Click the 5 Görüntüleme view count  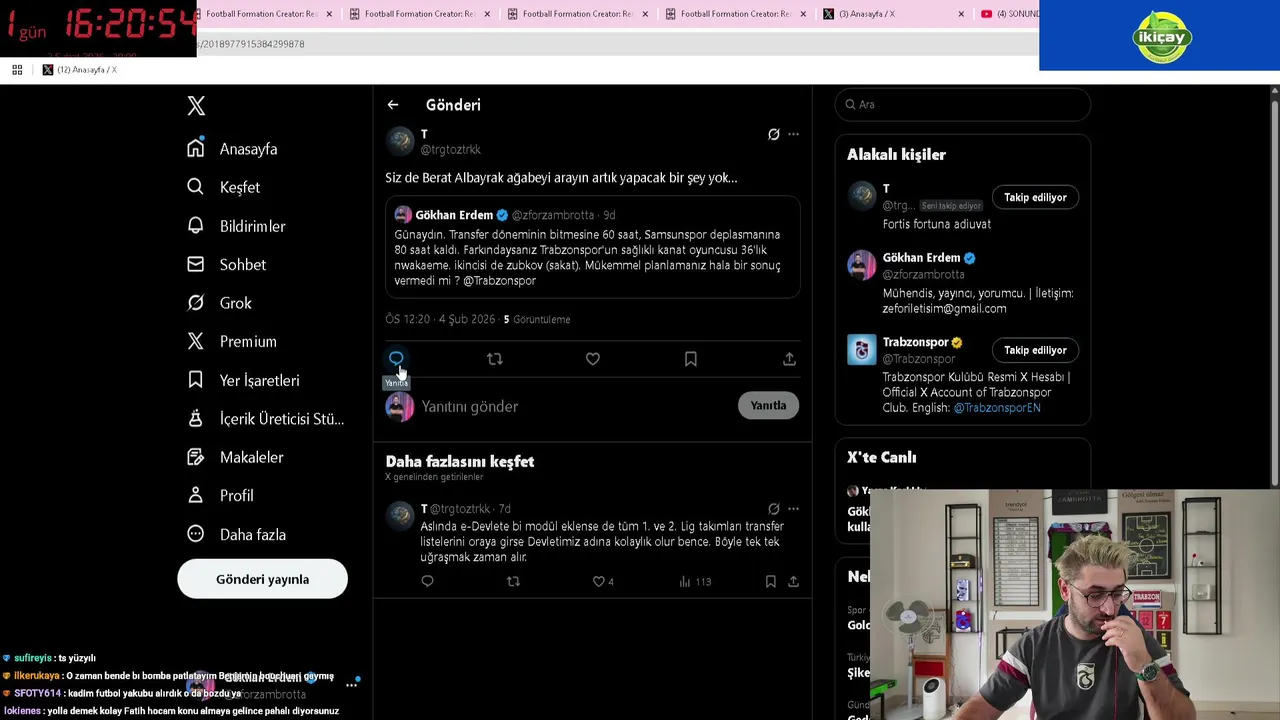(x=537, y=319)
